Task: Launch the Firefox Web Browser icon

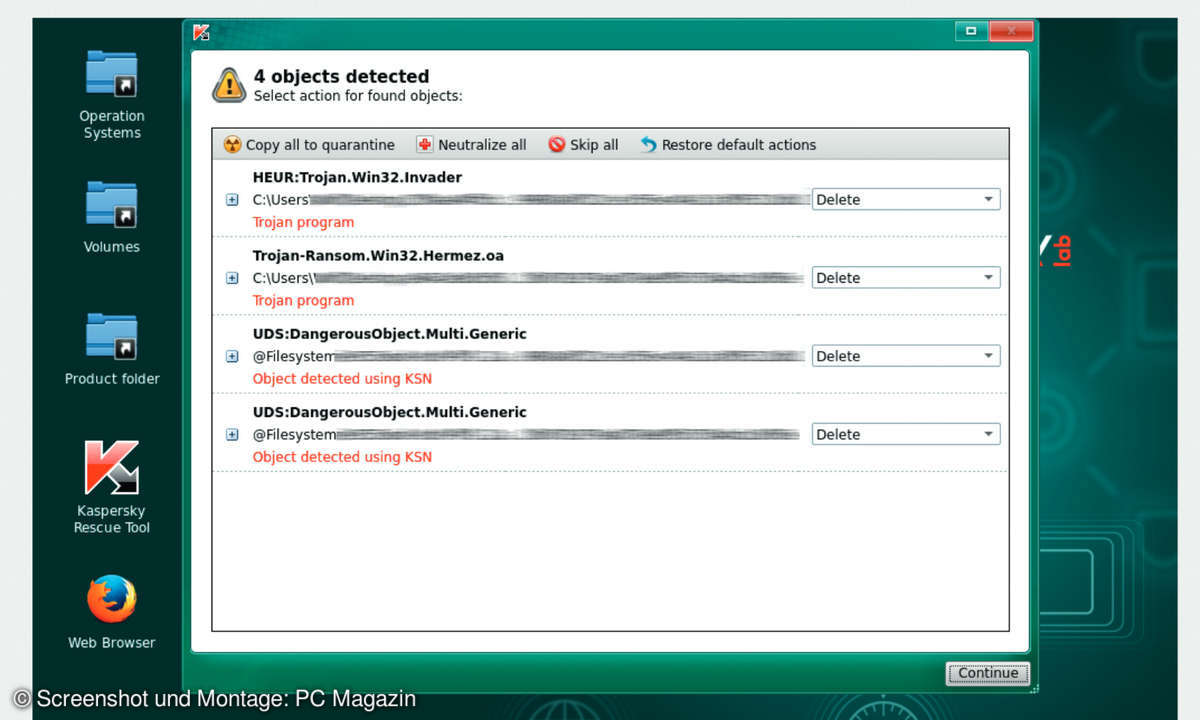Action: tap(112, 610)
